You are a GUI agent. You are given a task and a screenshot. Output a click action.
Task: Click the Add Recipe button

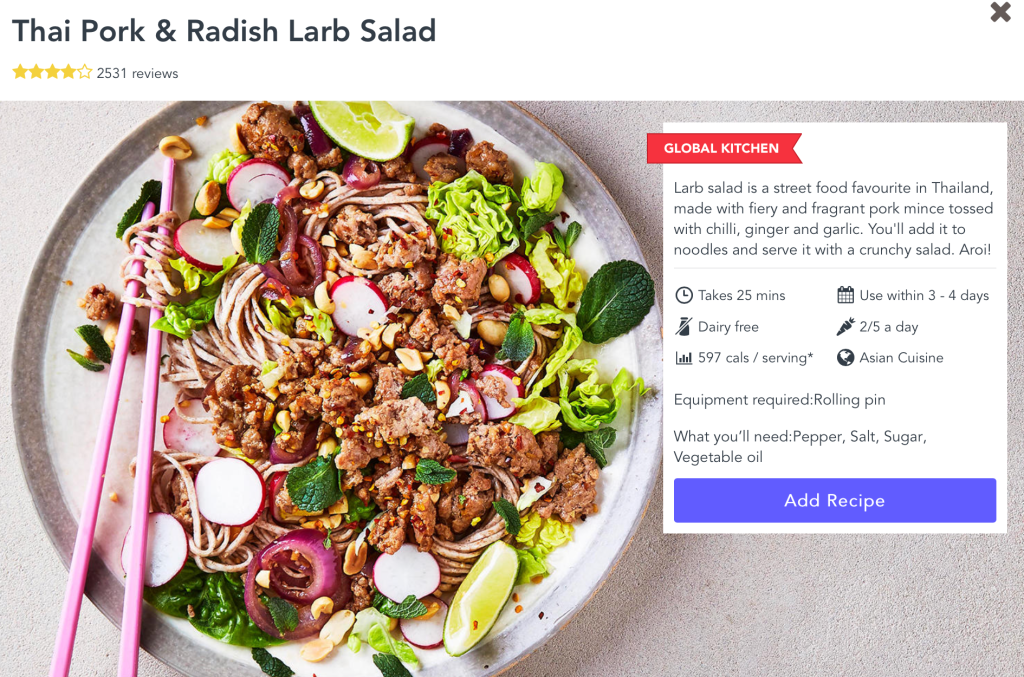pyautogui.click(x=835, y=500)
